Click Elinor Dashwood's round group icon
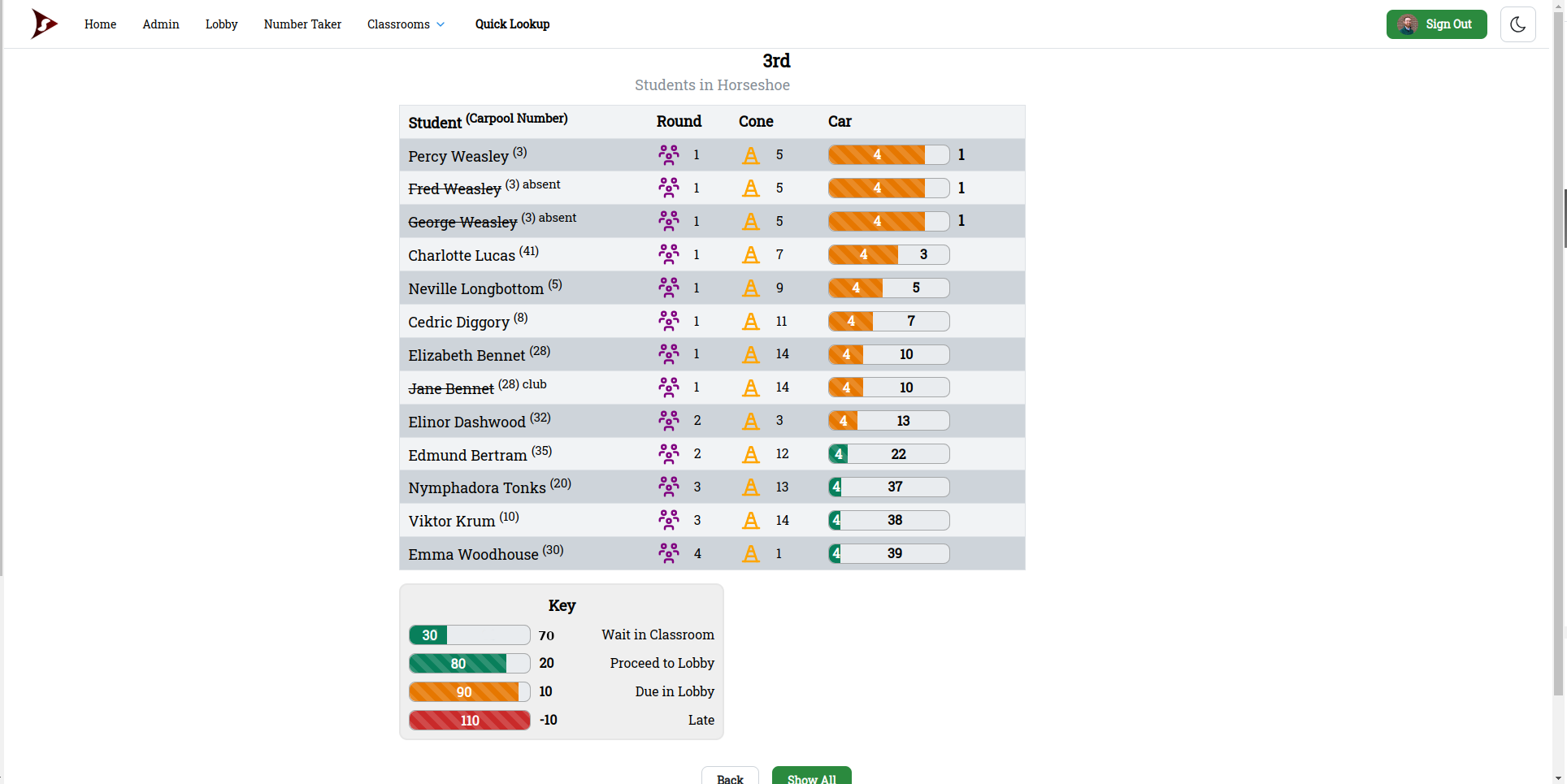Viewport: 1567px width, 784px height. point(669,421)
